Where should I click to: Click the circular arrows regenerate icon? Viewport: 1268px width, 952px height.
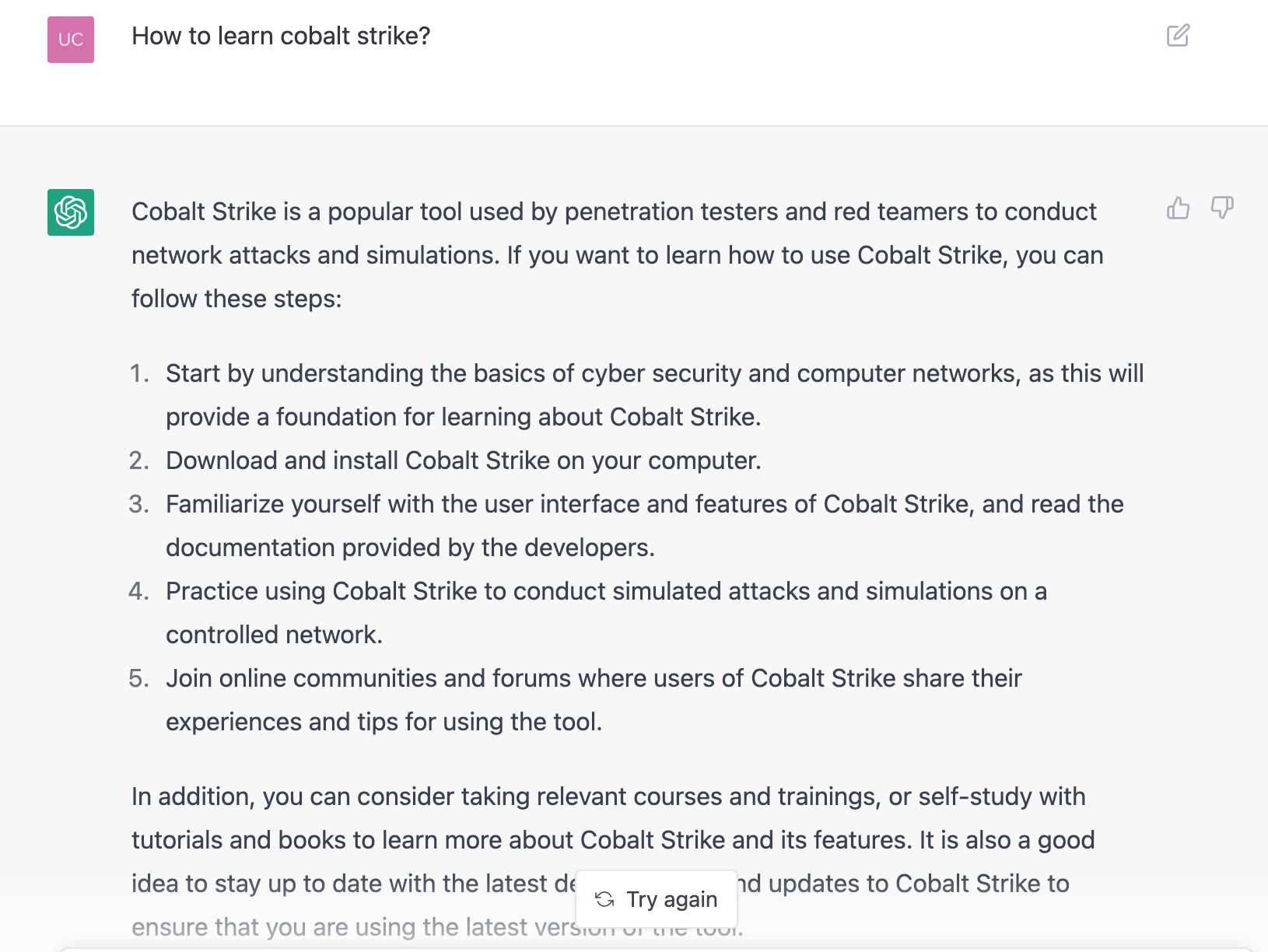pyautogui.click(x=604, y=899)
